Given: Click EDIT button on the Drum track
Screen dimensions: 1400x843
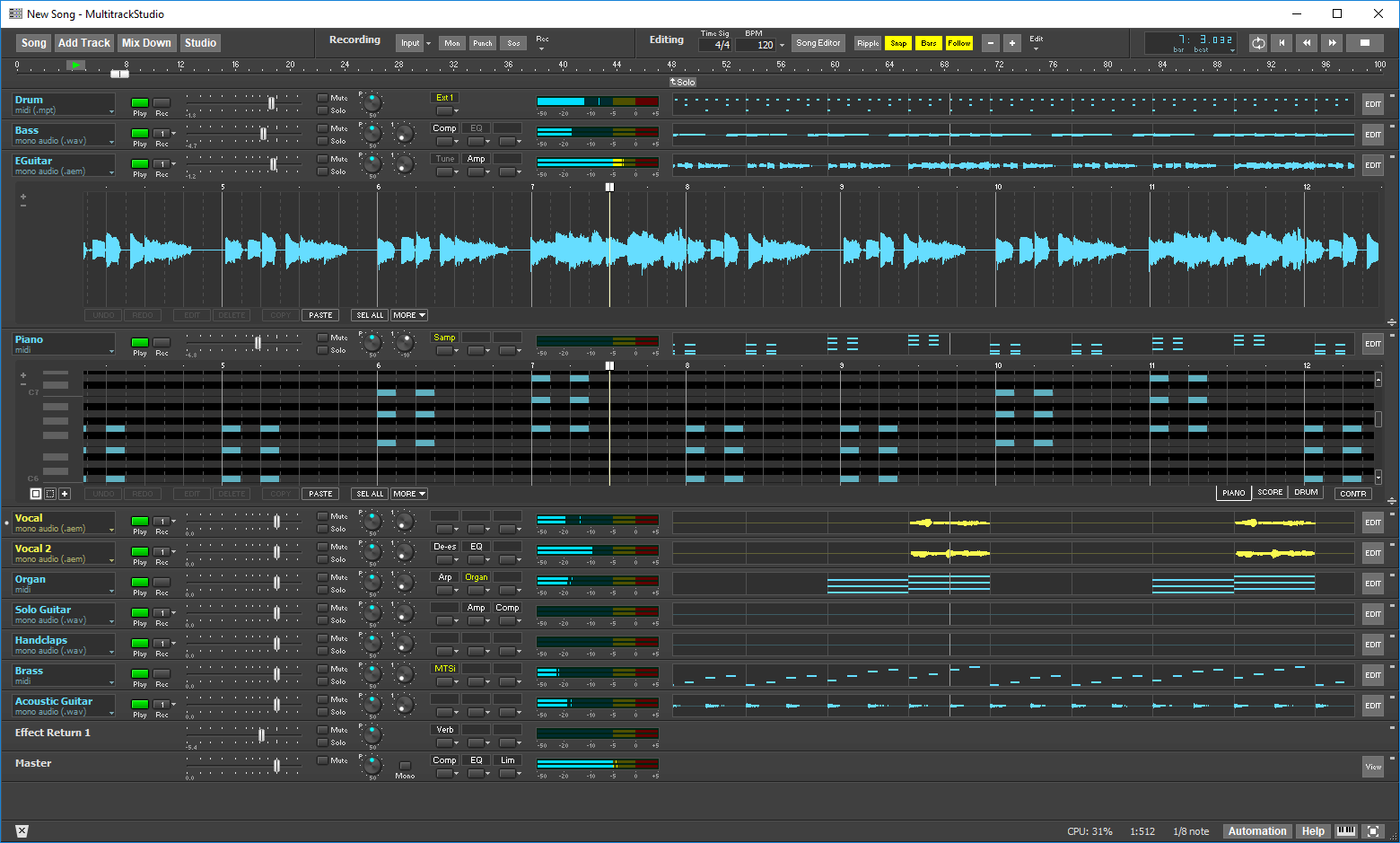Looking at the screenshot, I should (1373, 104).
